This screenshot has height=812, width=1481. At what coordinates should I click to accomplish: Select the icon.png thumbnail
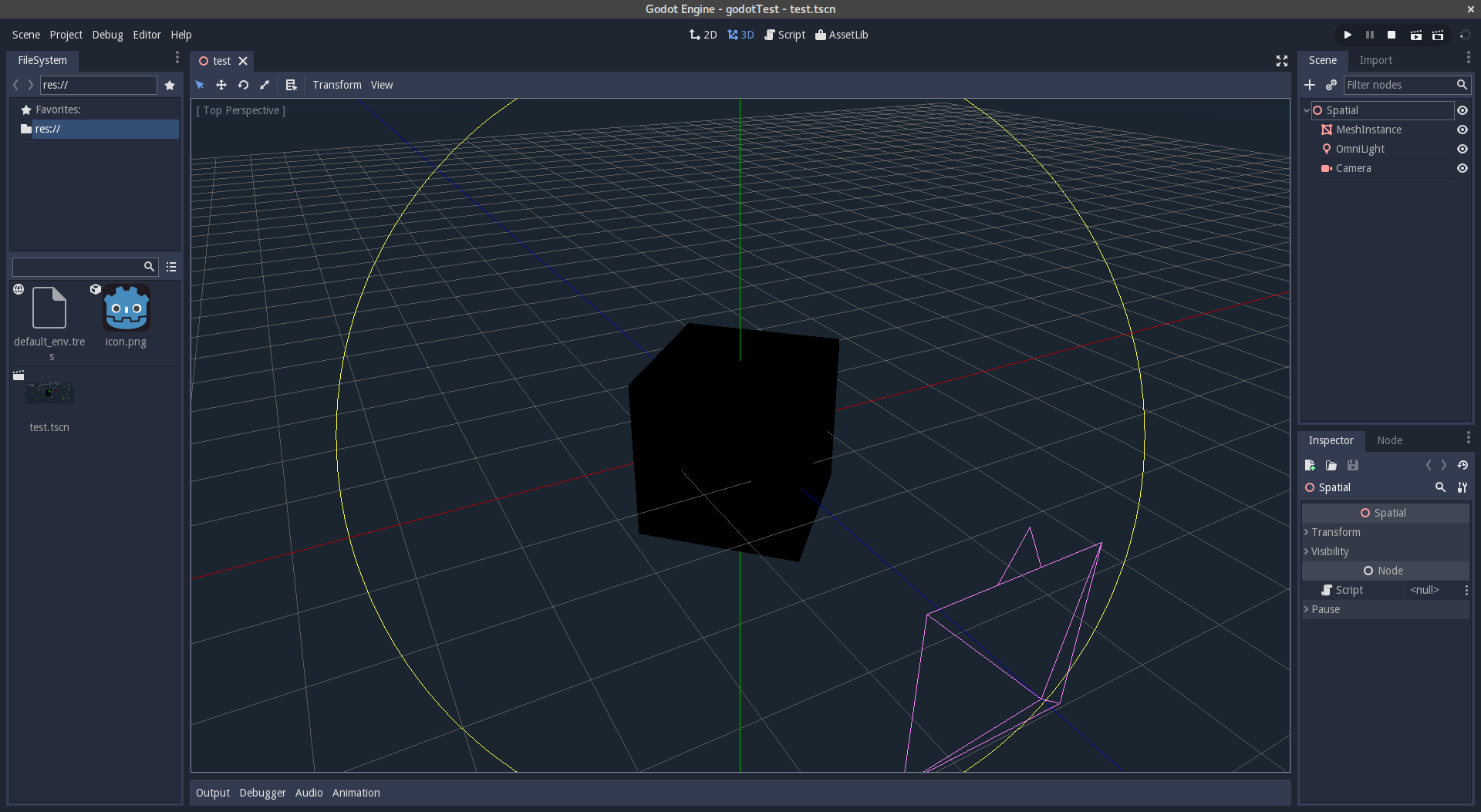[x=127, y=308]
